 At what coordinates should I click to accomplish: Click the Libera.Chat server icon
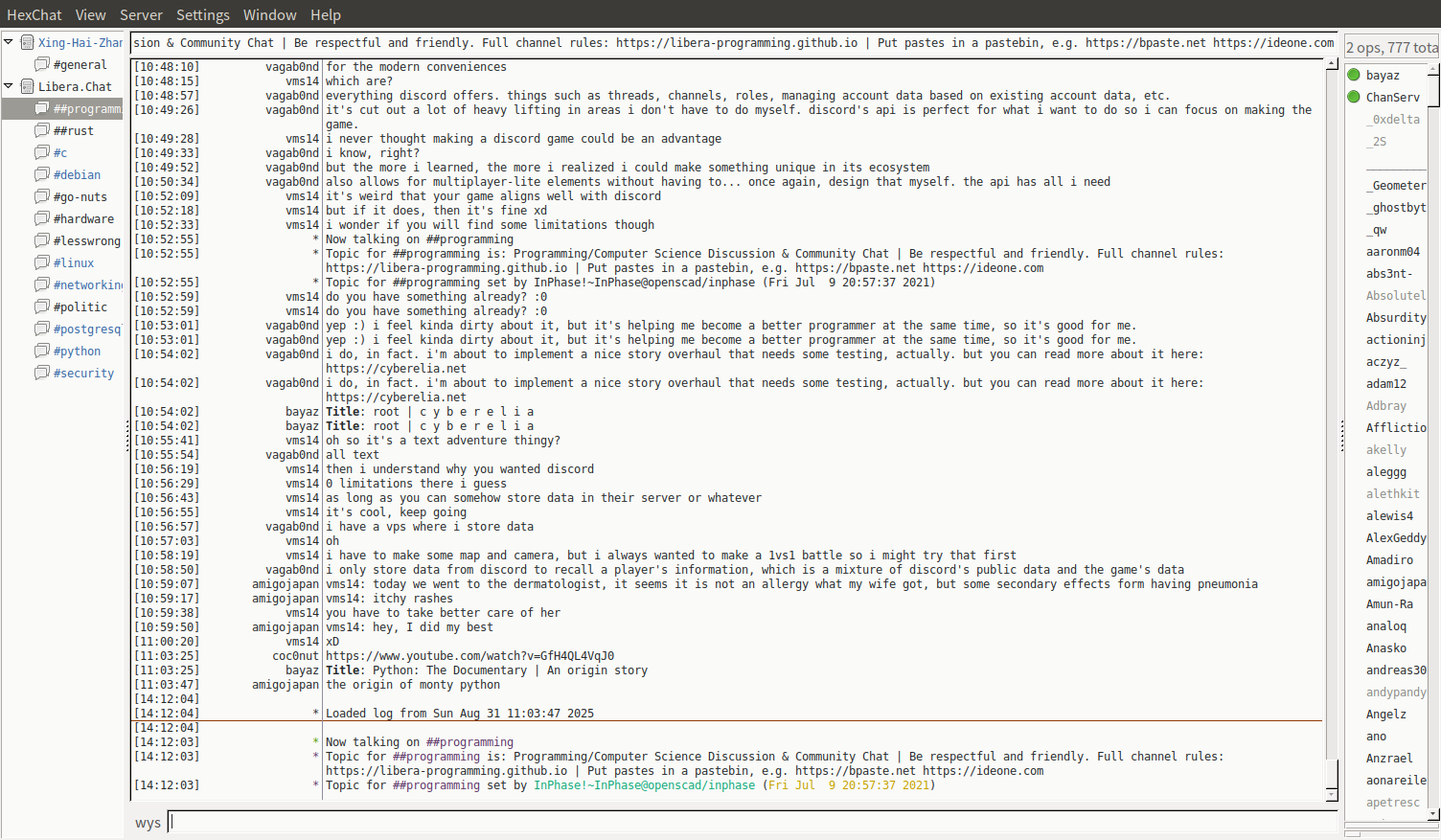click(28, 86)
